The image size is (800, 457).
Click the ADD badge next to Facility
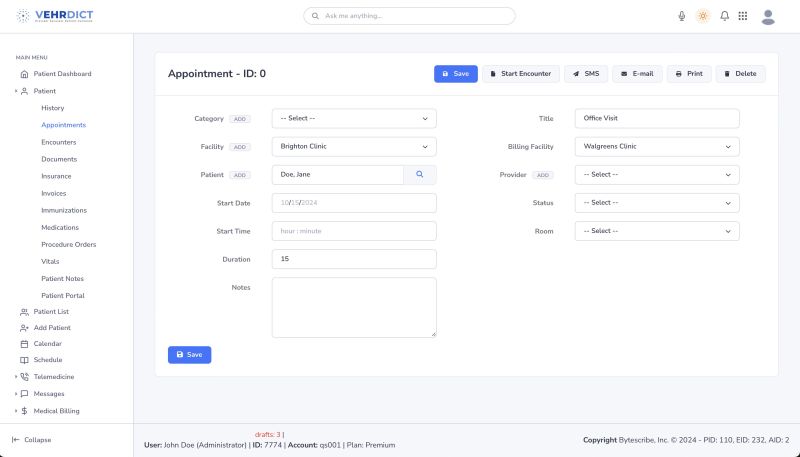(240, 147)
